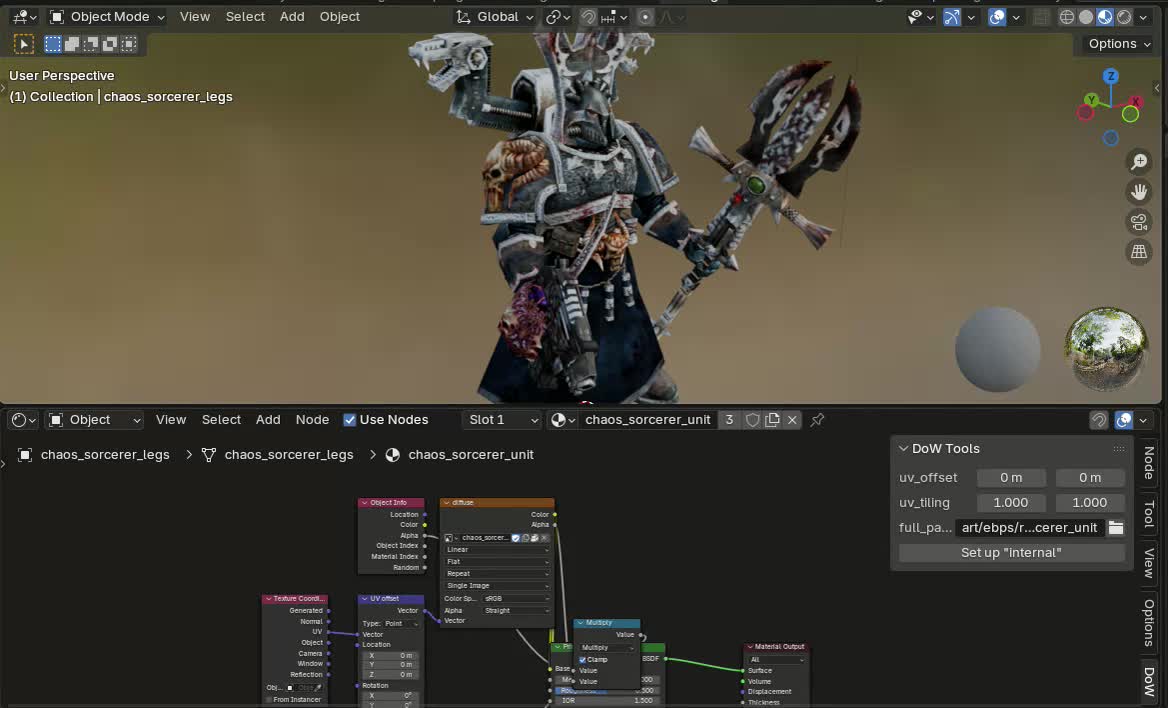This screenshot has height=708, width=1168.
Task: Open the transform pivot point dropdown
Action: pos(557,16)
